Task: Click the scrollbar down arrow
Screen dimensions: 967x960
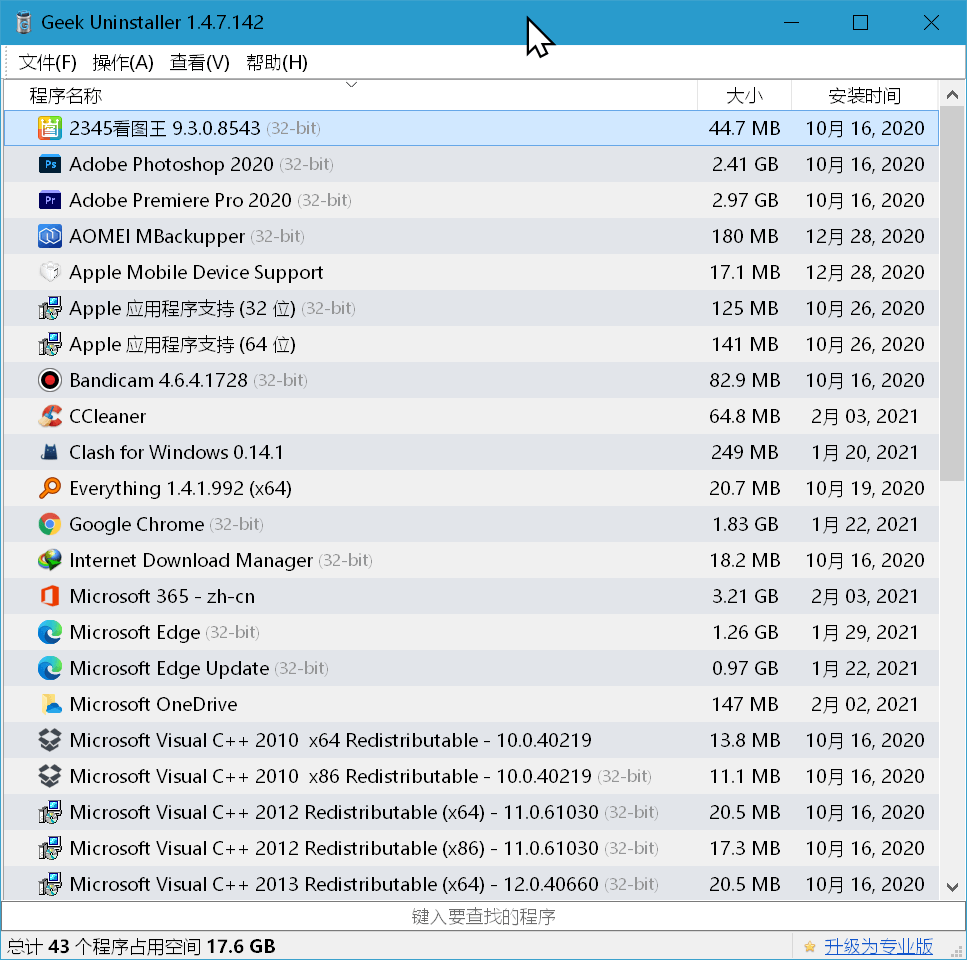Action: (952, 886)
